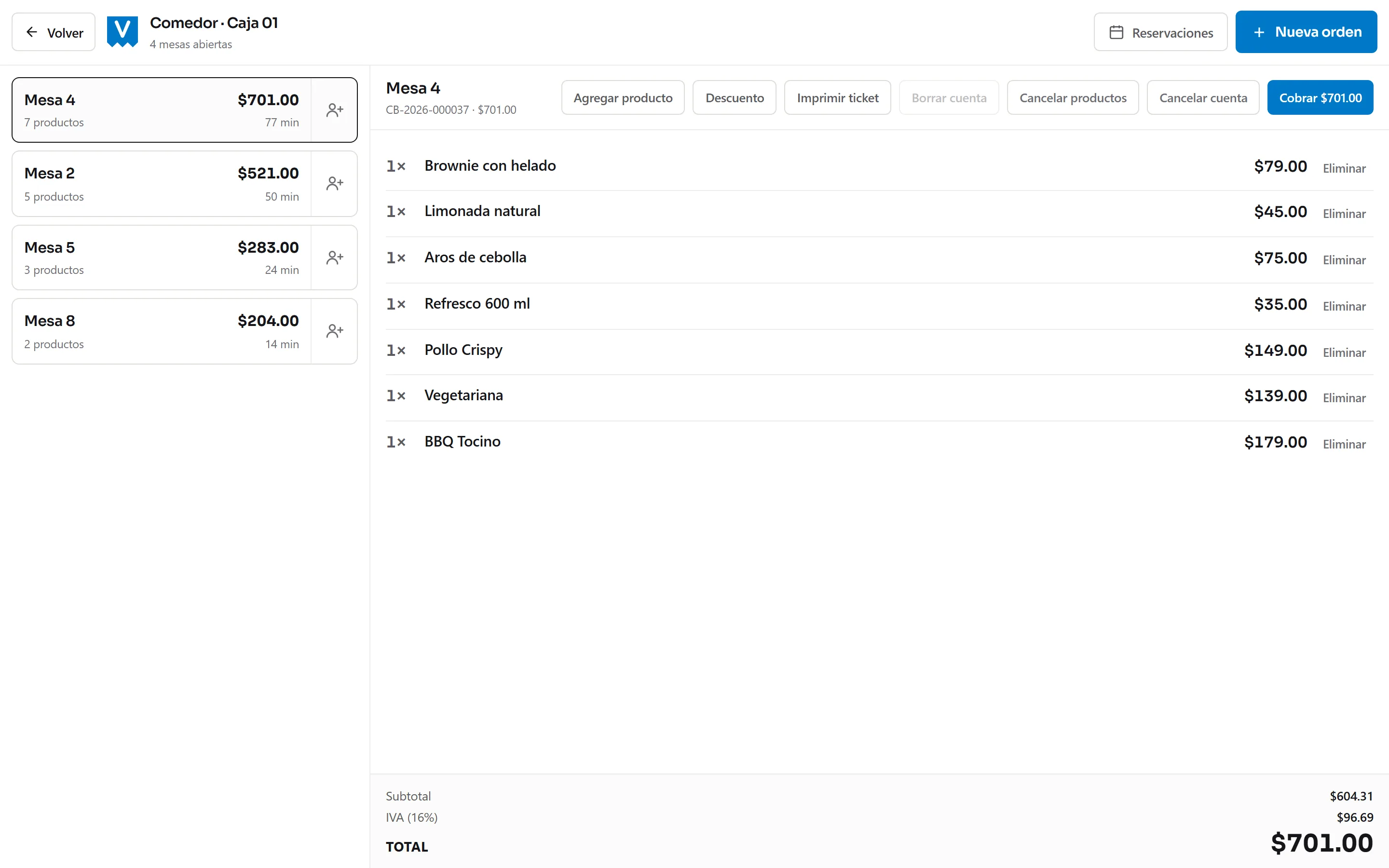Apply a Descuento to the order

point(734,97)
